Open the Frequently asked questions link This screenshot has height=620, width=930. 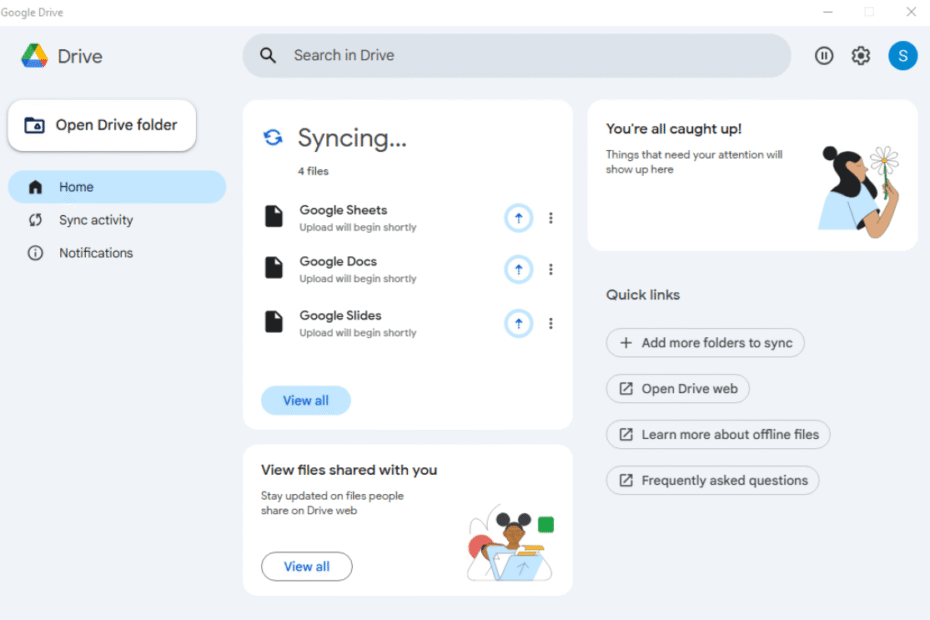[x=712, y=481]
